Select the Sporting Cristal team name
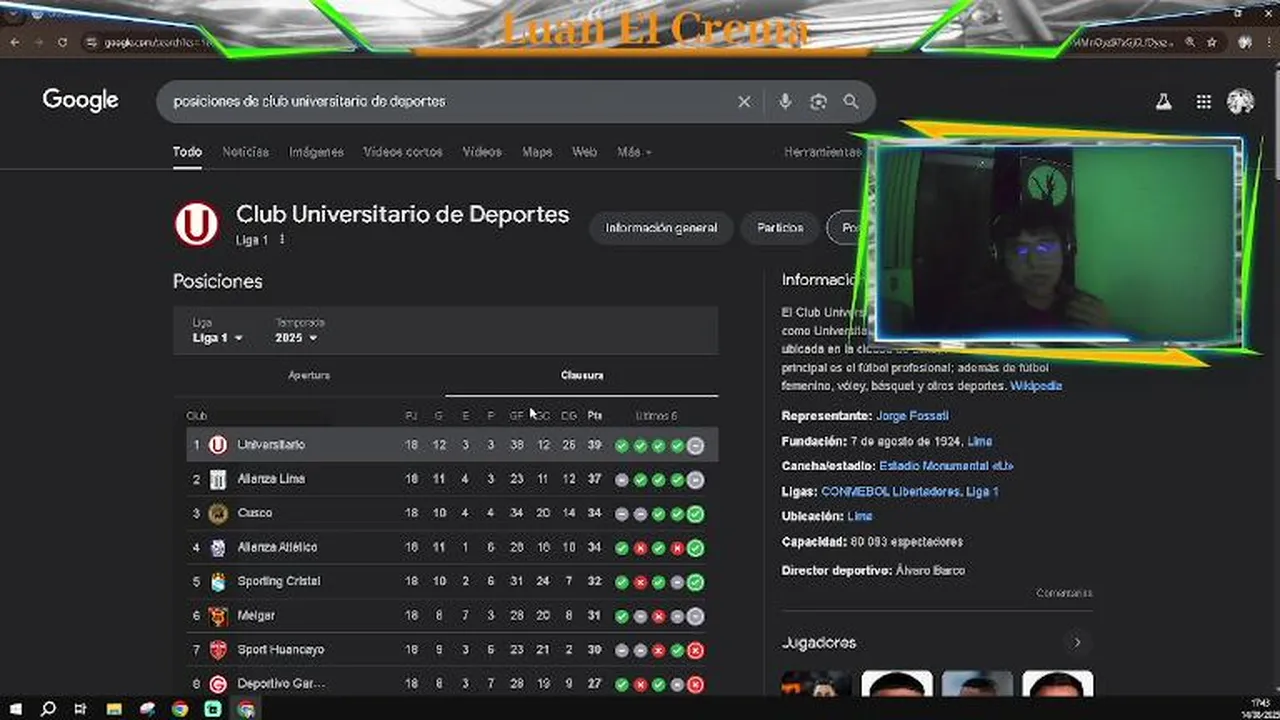The height and width of the screenshot is (720, 1280). (278, 581)
